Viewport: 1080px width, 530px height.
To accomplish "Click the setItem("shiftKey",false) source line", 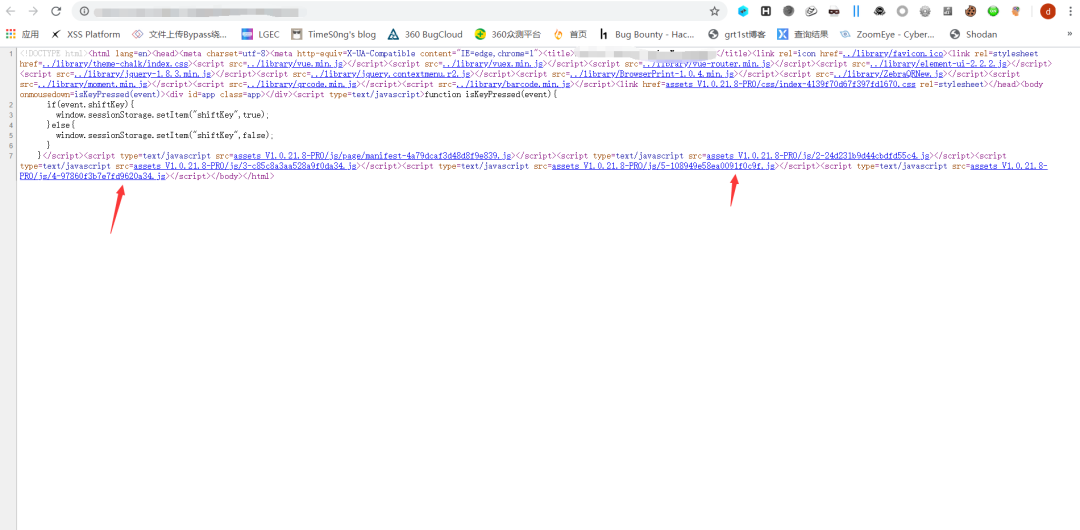I will point(165,136).
